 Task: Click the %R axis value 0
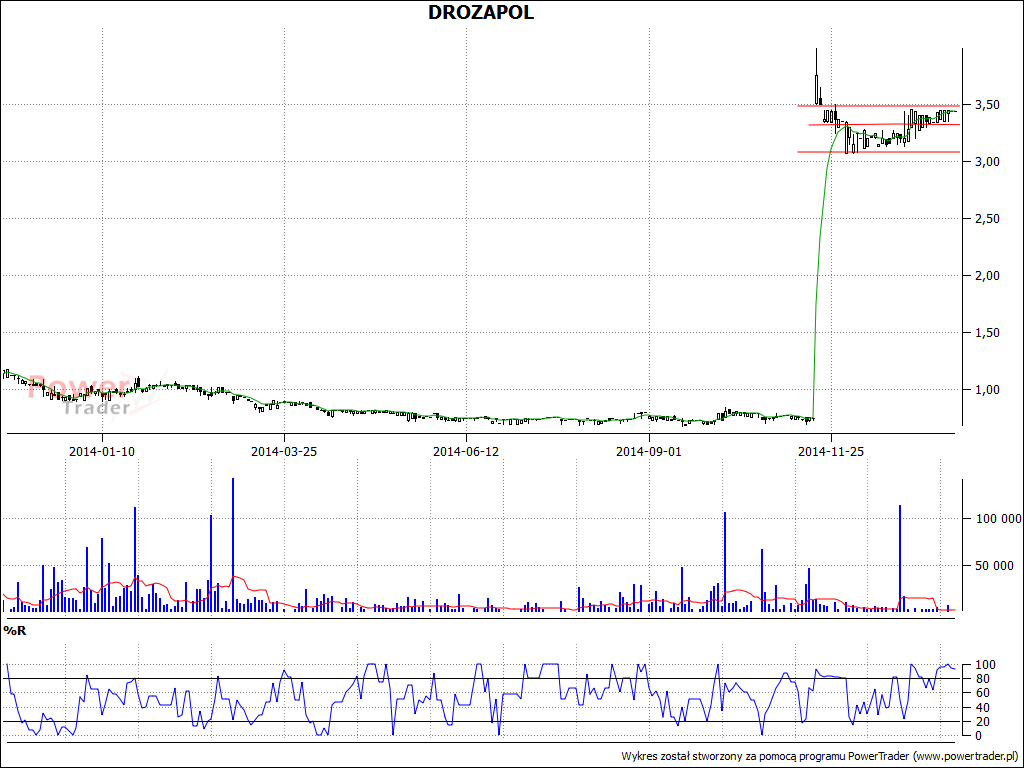[x=978, y=736]
